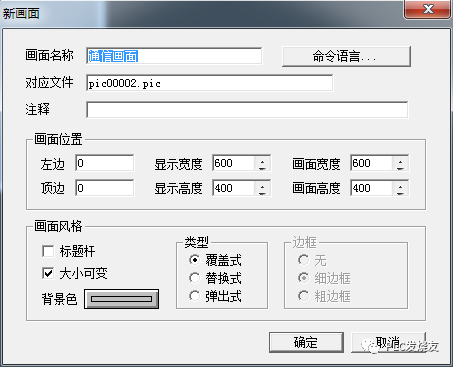
Task: Open the 背景色 background color picker
Action: click(x=121, y=299)
